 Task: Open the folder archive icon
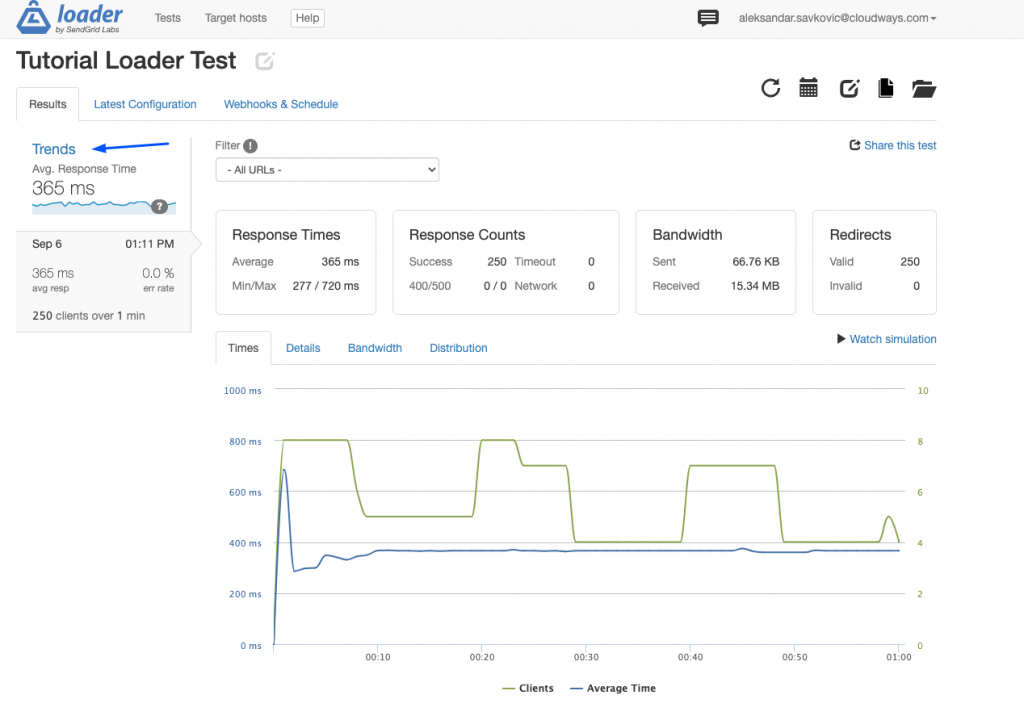point(924,88)
